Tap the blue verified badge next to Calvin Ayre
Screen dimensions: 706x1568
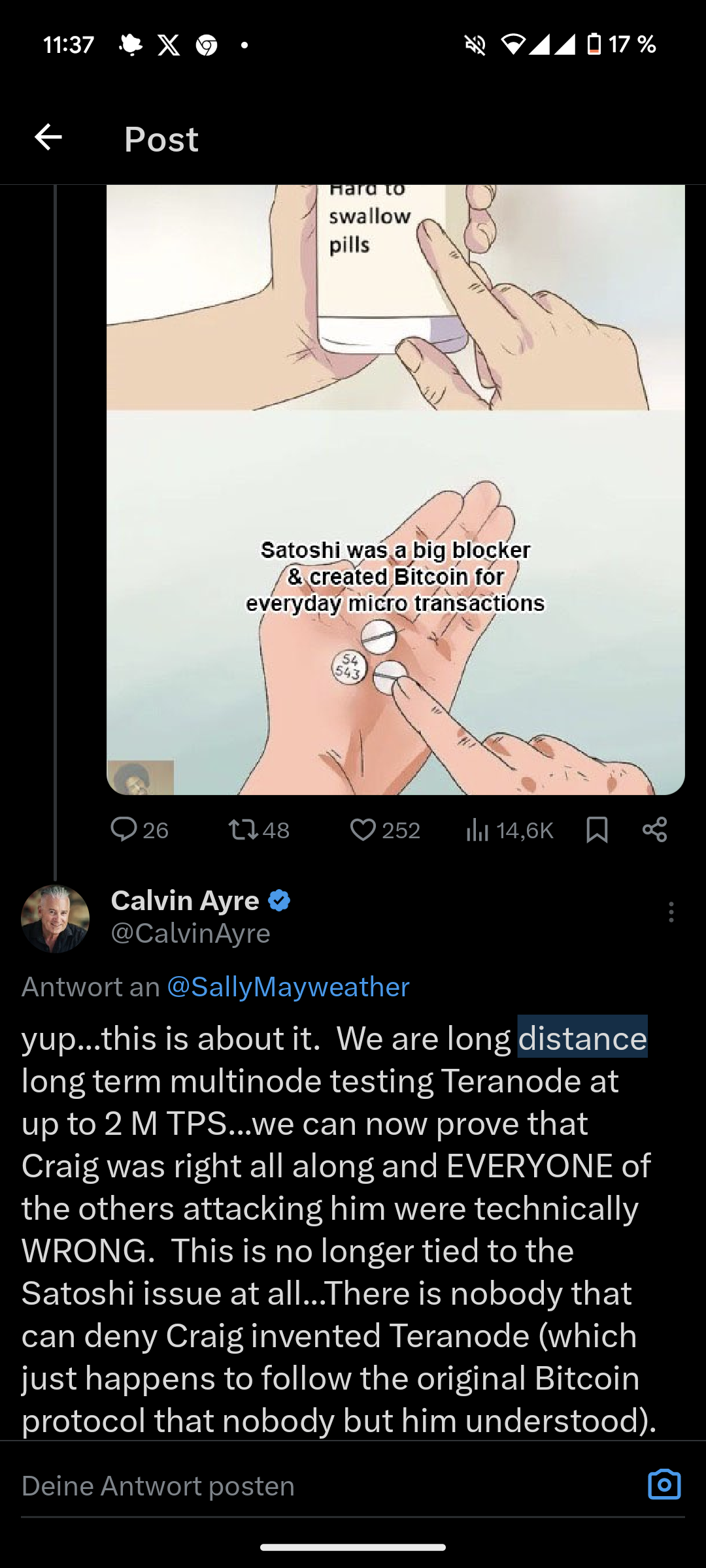[279, 900]
